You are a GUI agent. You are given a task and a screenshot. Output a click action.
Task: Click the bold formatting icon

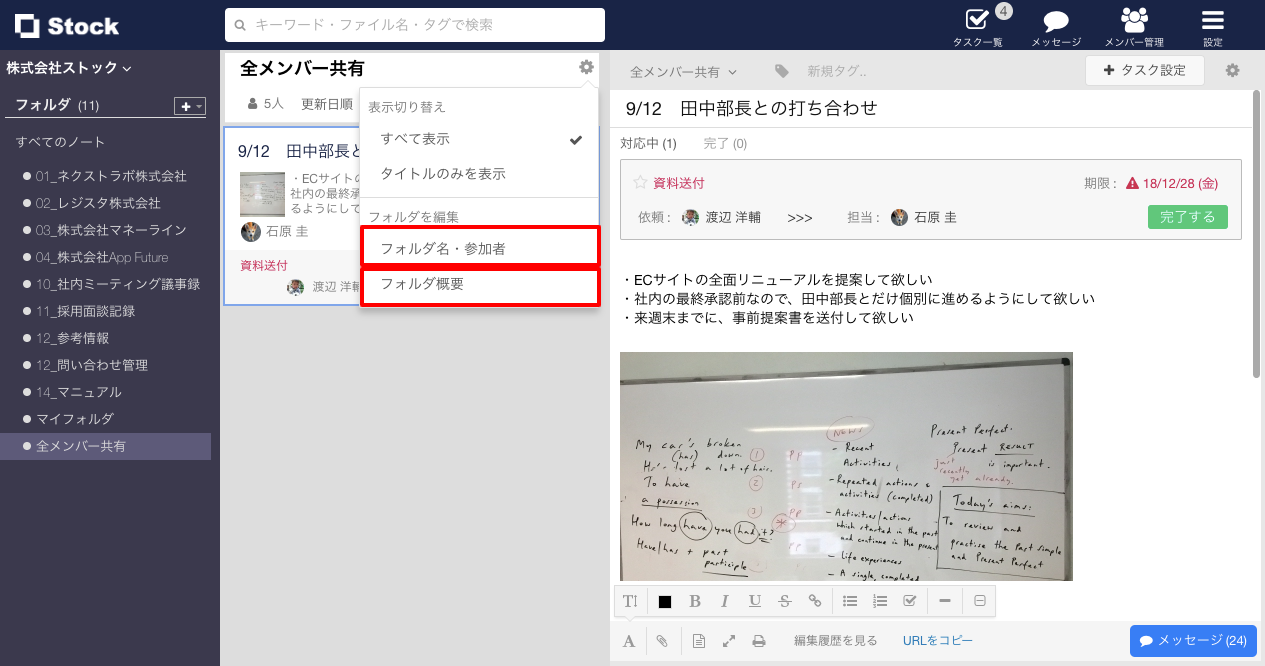click(x=695, y=601)
